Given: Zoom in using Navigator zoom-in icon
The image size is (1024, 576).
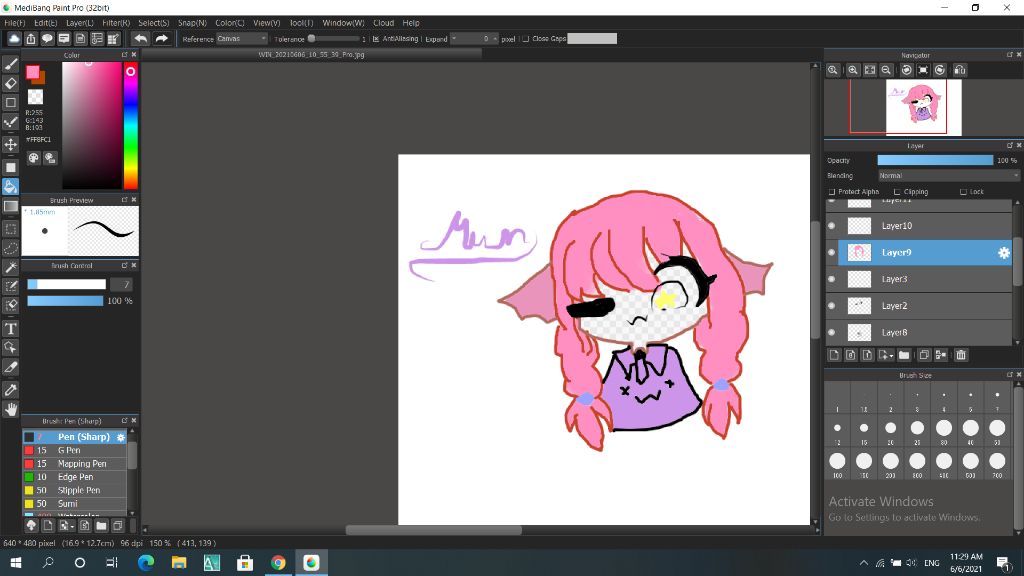Looking at the screenshot, I should (853, 70).
